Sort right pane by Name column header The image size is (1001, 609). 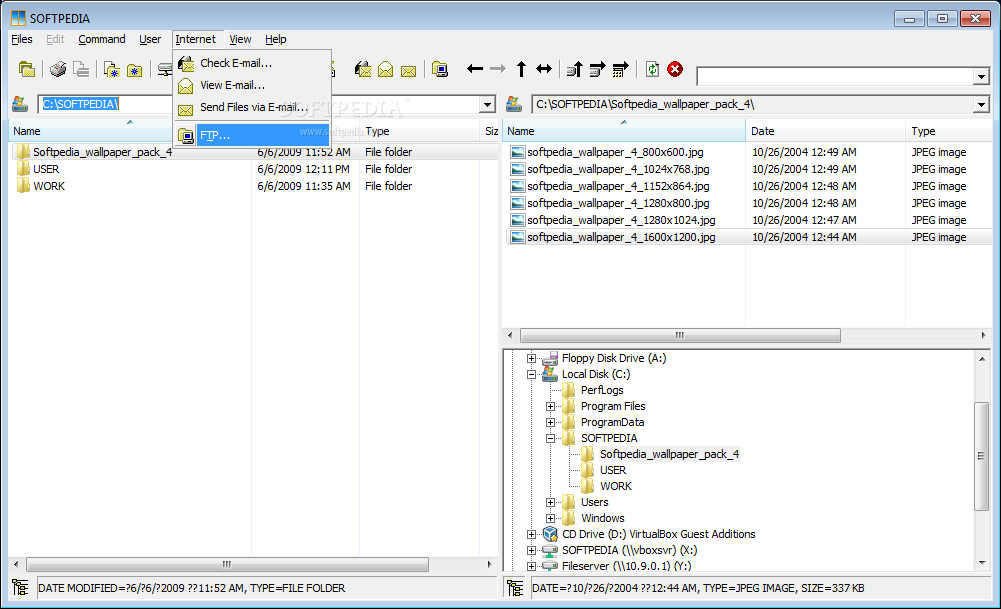[x=624, y=131]
